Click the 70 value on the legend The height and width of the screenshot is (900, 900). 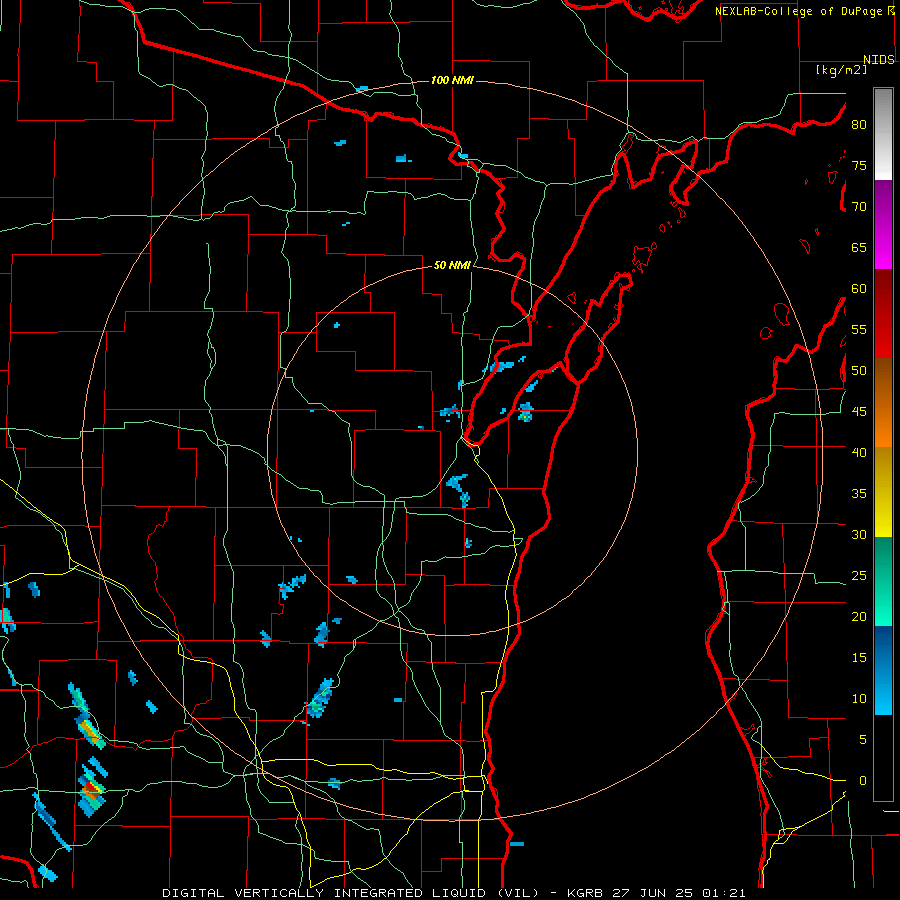859,207
